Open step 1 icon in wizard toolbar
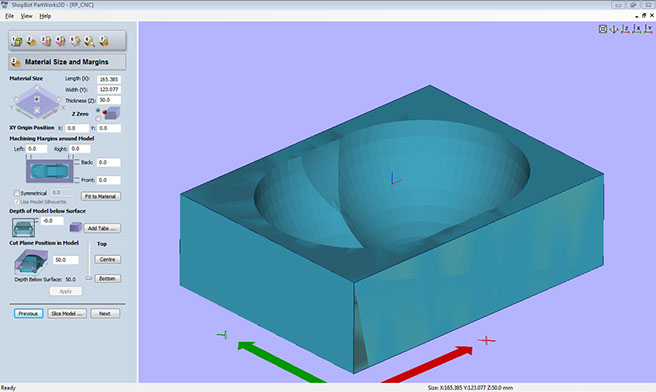Image resolution: width=656 pixels, height=392 pixels. point(17,41)
